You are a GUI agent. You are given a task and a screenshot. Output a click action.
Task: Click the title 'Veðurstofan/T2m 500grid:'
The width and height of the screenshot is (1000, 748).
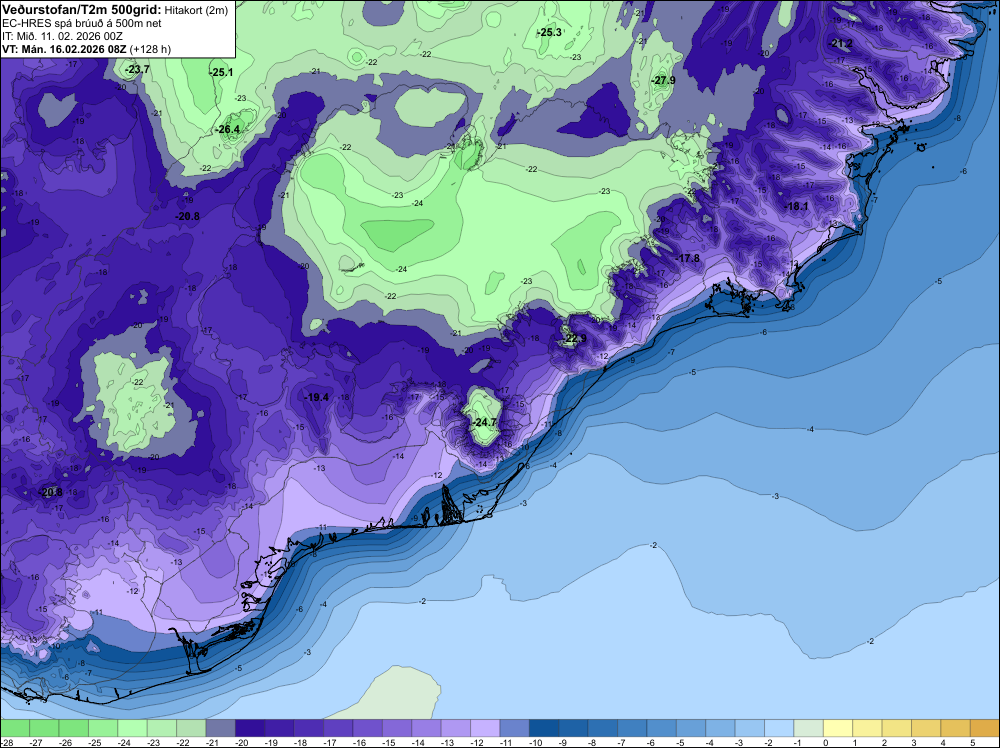(80, 10)
